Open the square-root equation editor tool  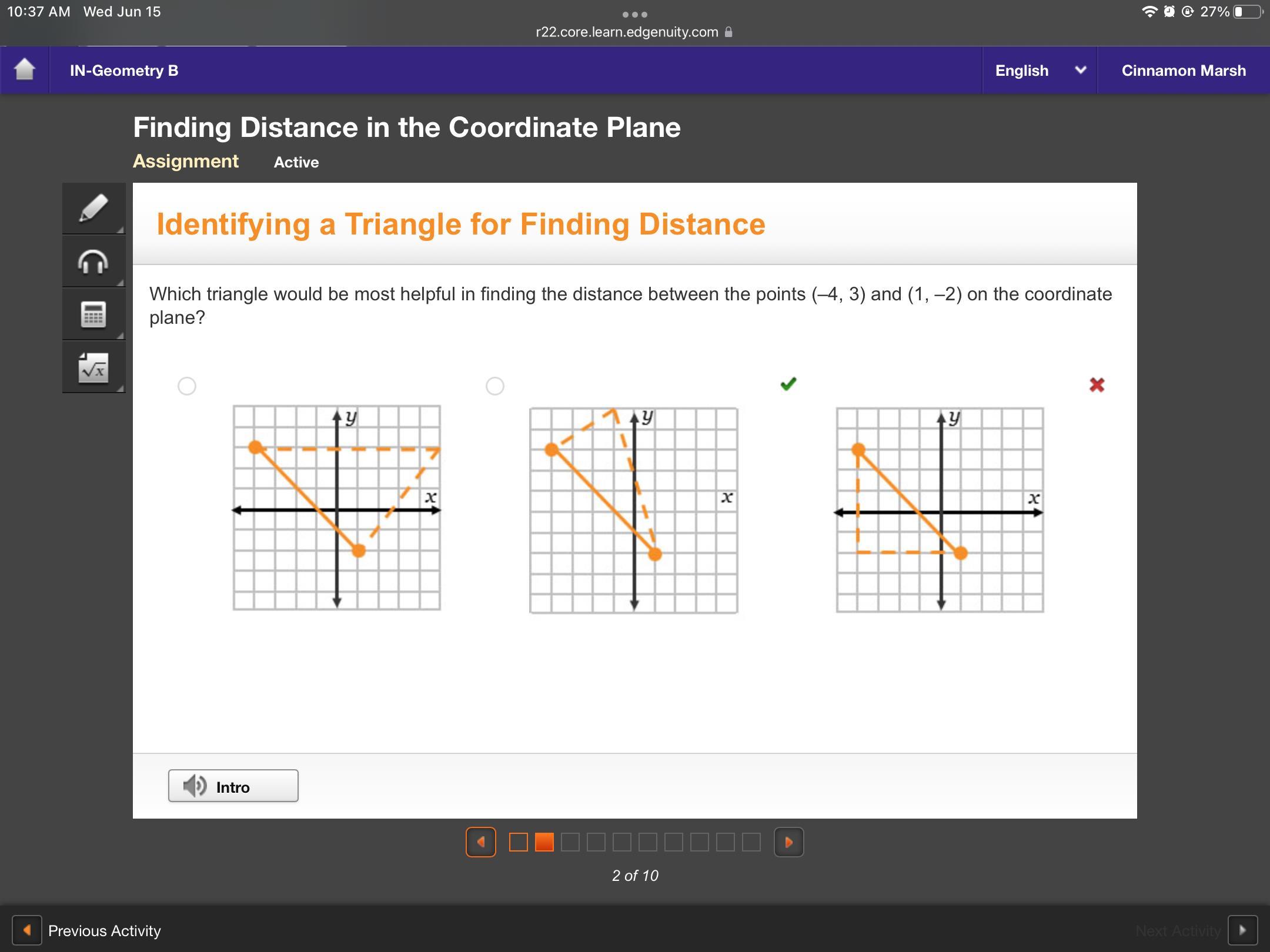pos(93,367)
